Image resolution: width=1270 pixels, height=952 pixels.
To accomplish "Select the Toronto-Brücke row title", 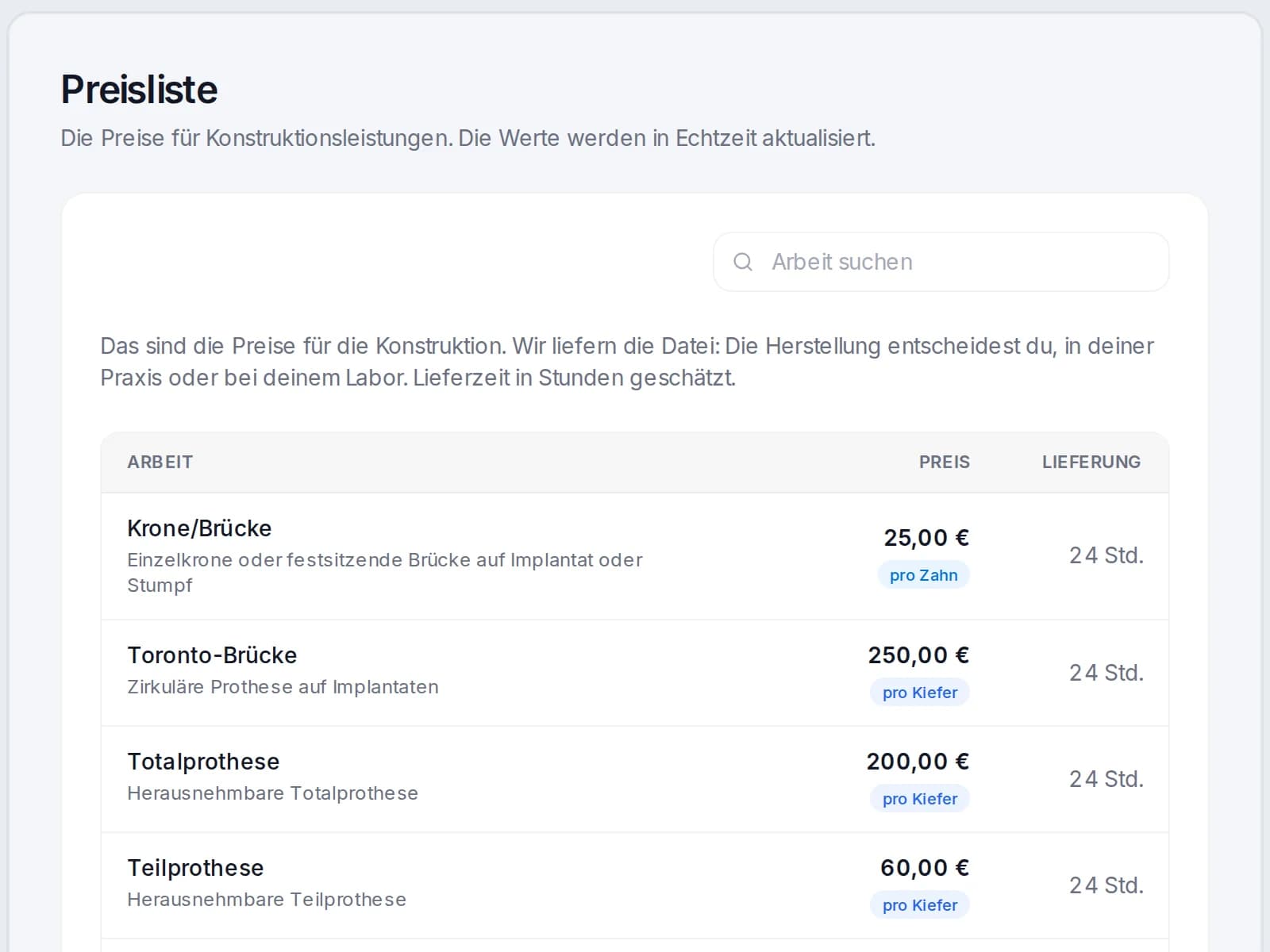I will pyautogui.click(x=212, y=655).
